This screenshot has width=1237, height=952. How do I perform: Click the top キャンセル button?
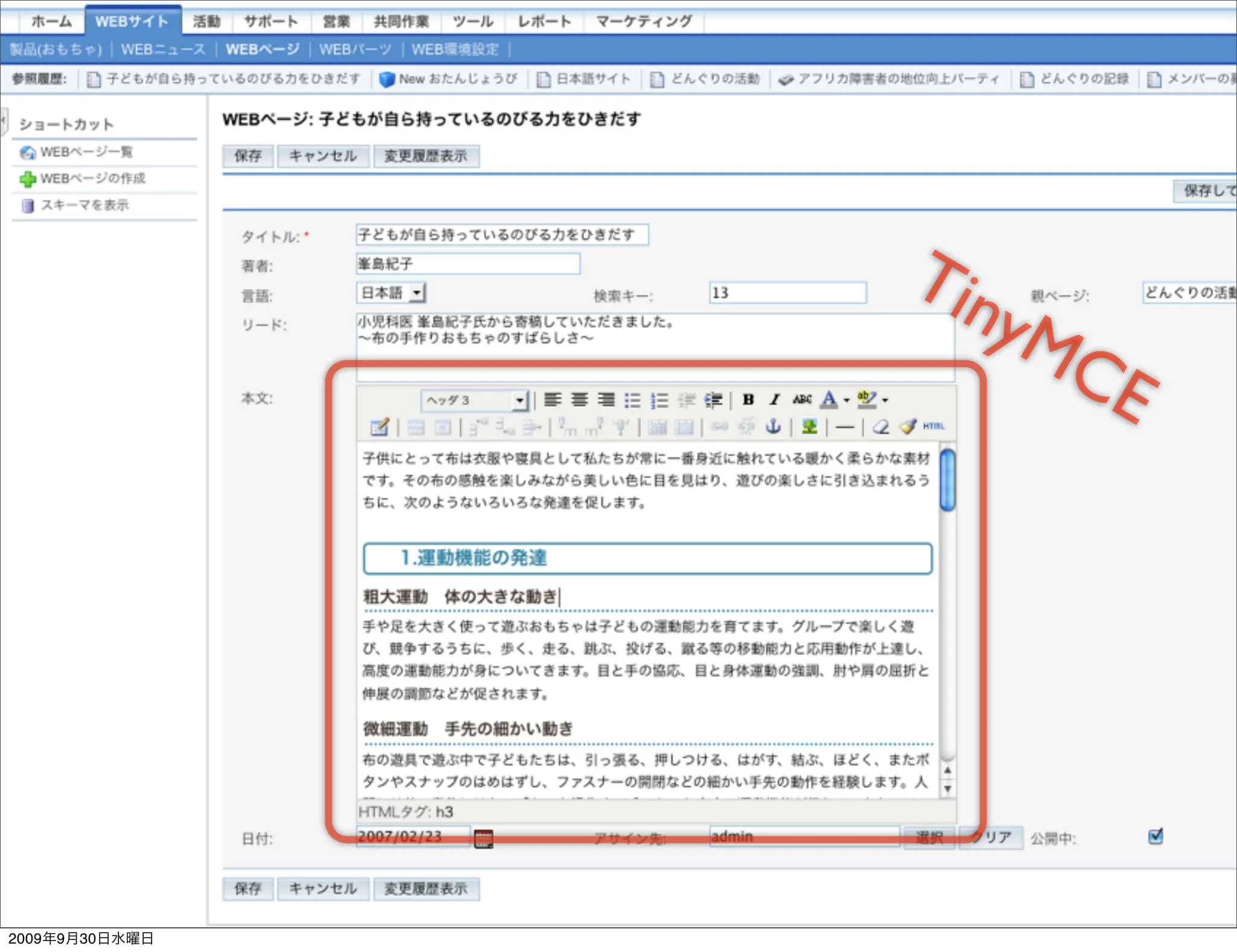[x=323, y=156]
